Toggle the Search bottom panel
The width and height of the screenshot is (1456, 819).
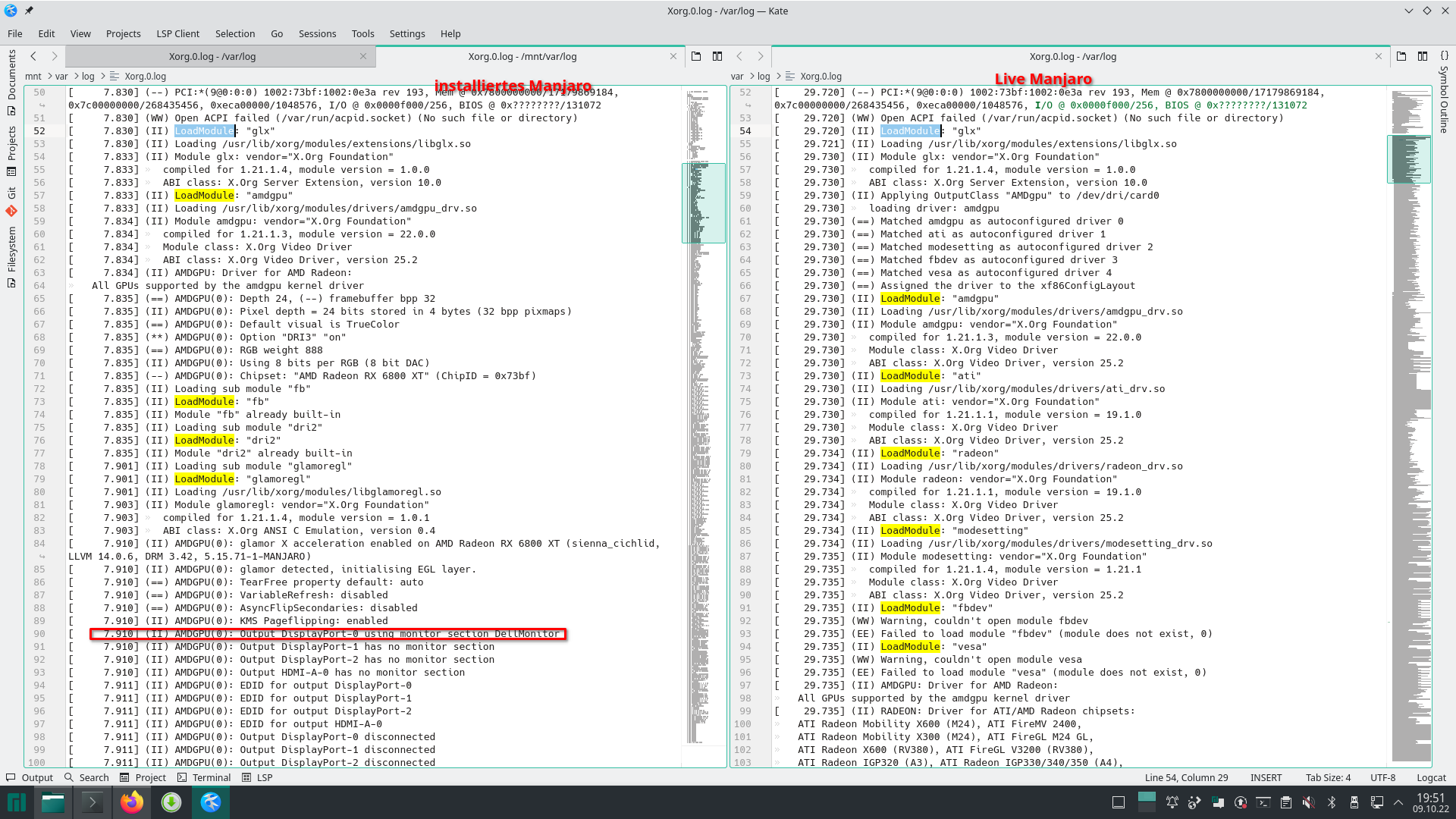pos(86,777)
